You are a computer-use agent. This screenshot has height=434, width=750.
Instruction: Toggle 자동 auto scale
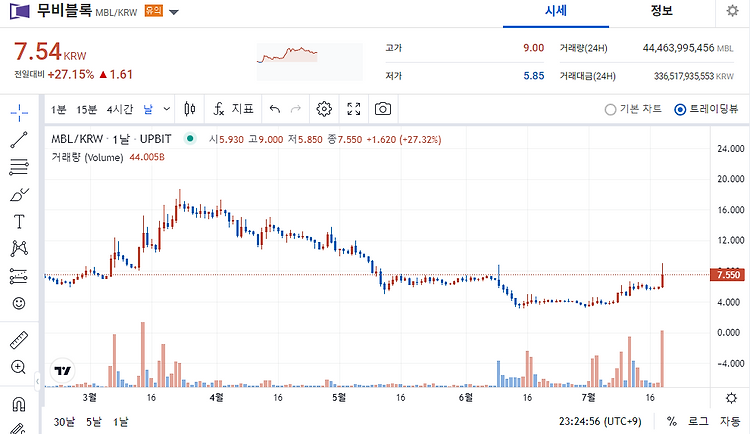click(730, 422)
